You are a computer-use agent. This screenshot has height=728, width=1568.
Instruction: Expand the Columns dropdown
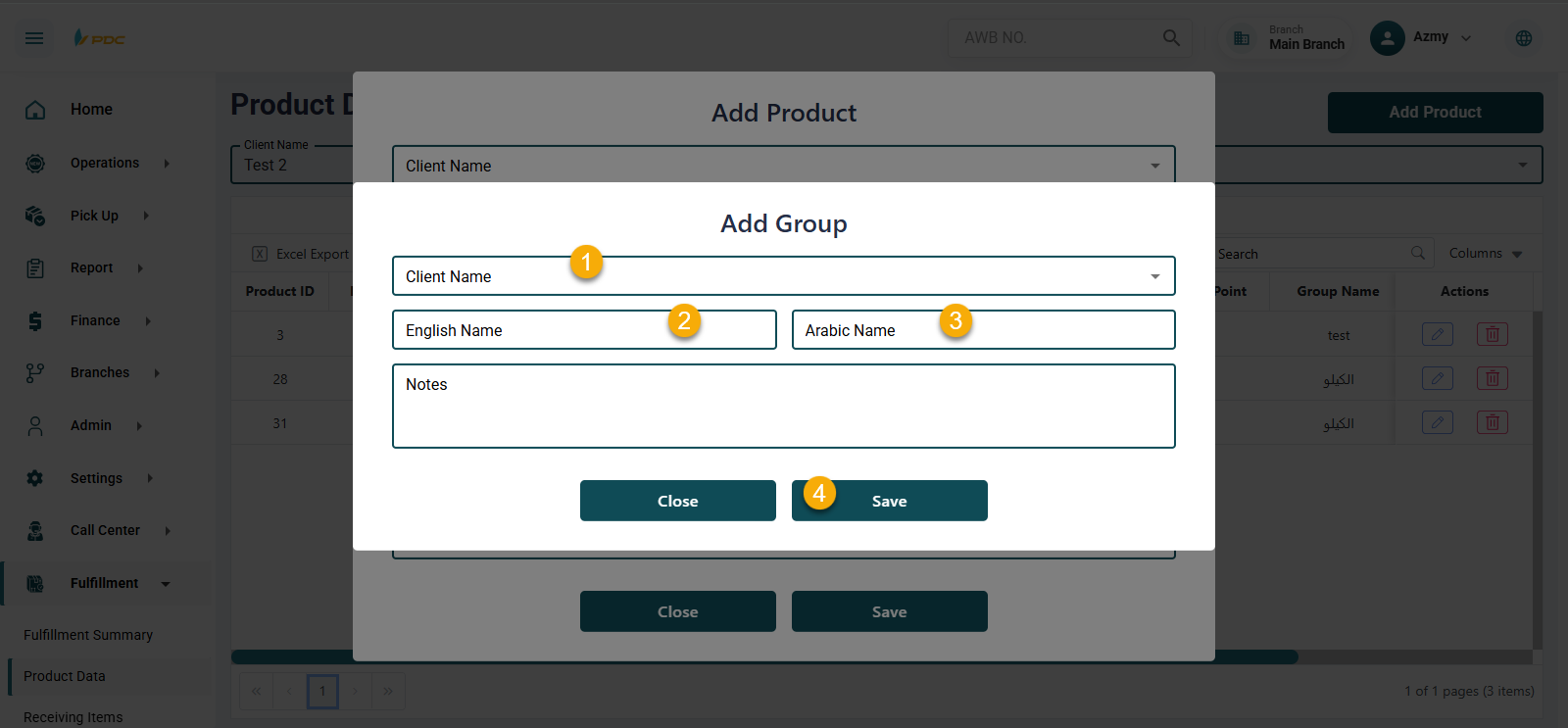[1485, 254]
